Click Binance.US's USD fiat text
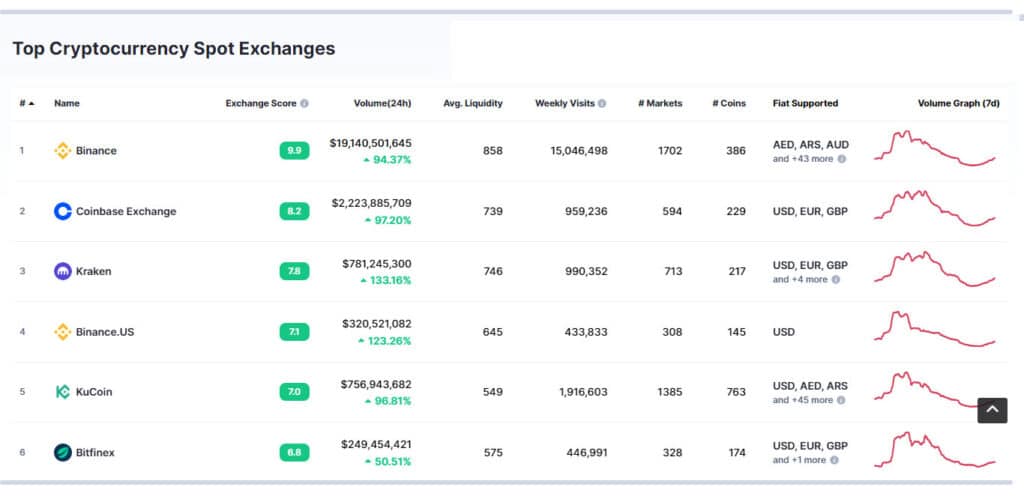 (784, 332)
